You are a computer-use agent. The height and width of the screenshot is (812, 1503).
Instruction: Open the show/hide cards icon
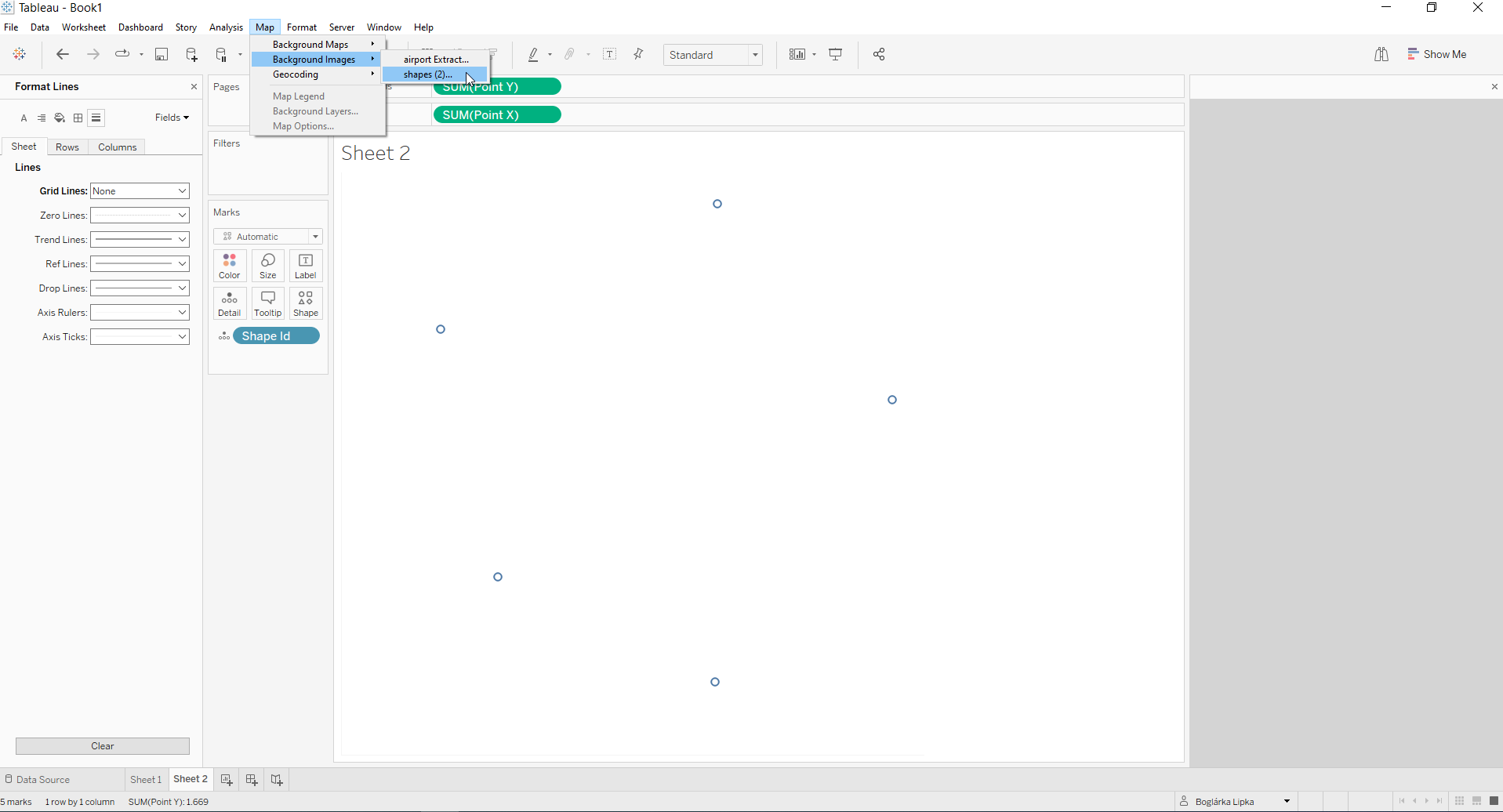click(x=797, y=54)
